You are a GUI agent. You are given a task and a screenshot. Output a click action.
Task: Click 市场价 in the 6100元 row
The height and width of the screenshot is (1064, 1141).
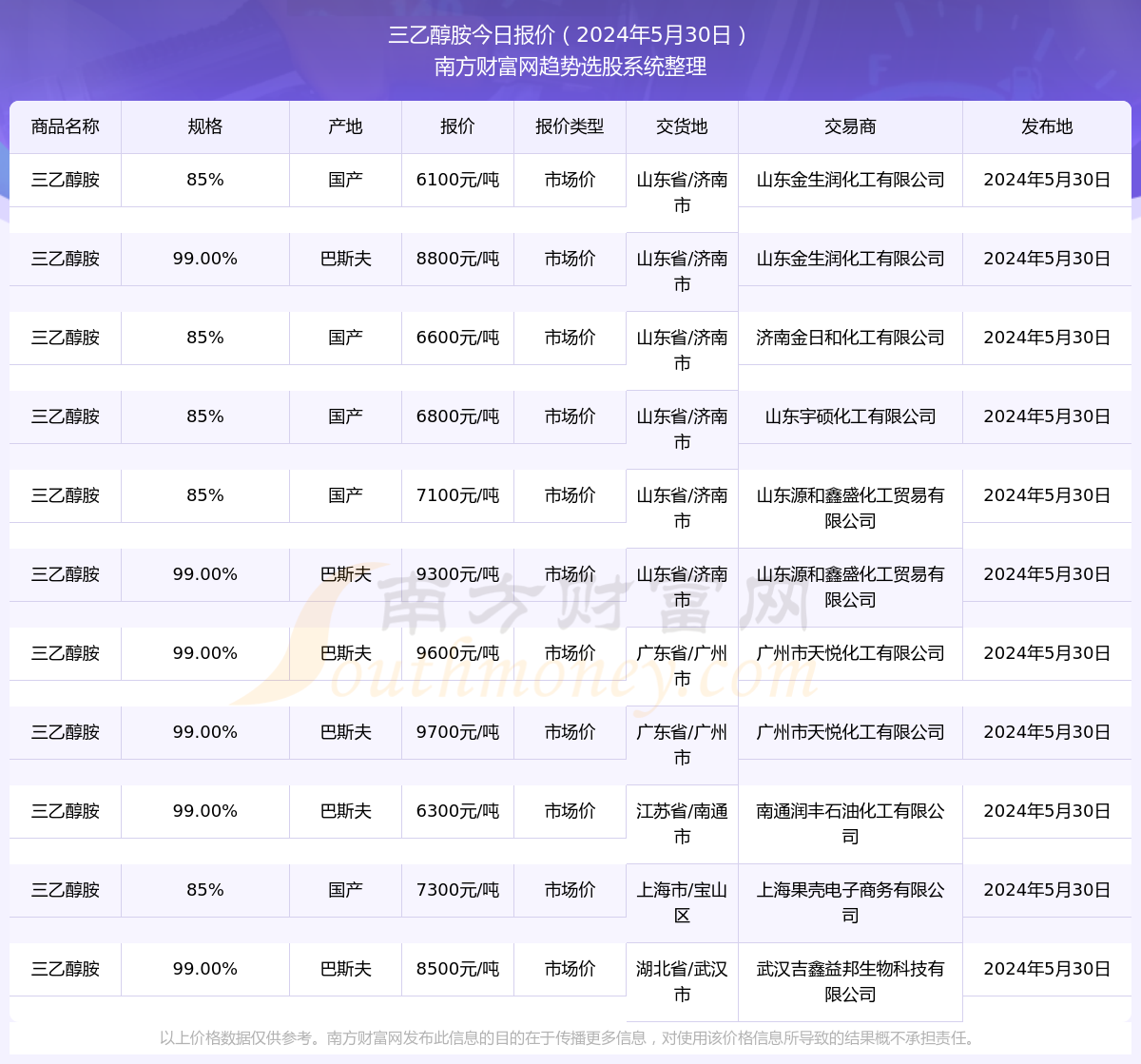tap(570, 180)
